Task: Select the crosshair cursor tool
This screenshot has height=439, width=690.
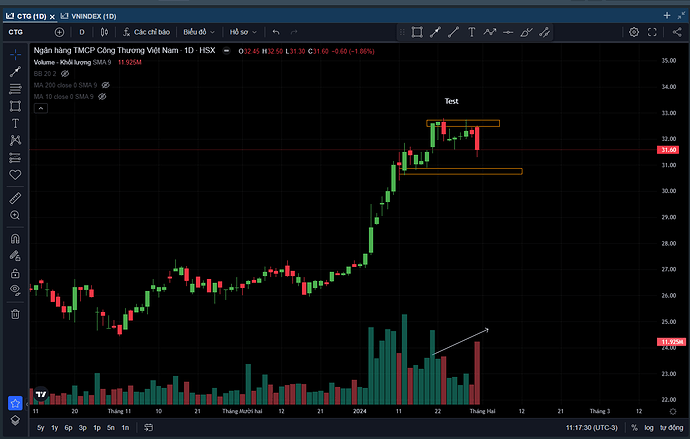Action: point(15,55)
